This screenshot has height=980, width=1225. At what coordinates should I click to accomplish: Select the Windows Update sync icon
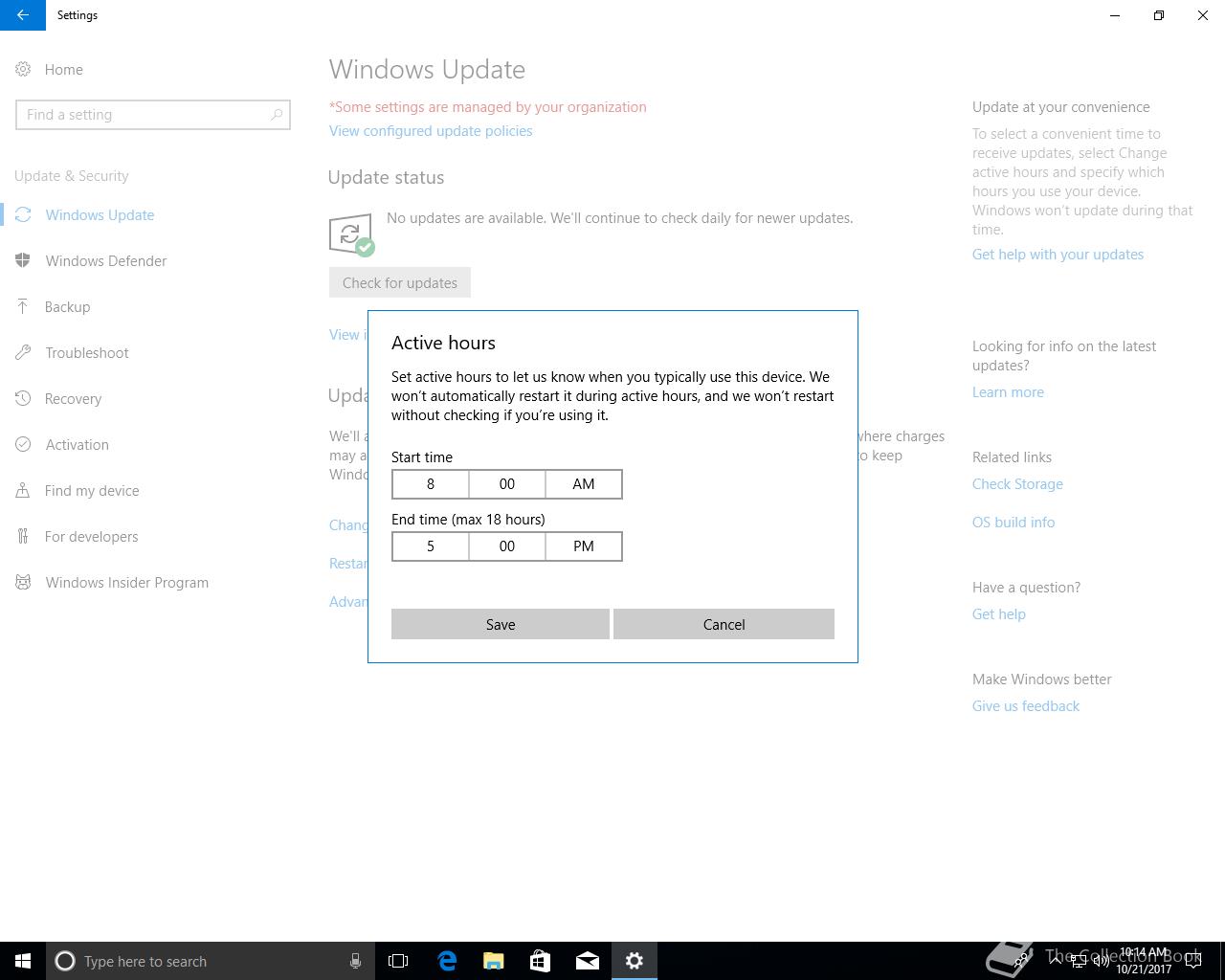23,215
